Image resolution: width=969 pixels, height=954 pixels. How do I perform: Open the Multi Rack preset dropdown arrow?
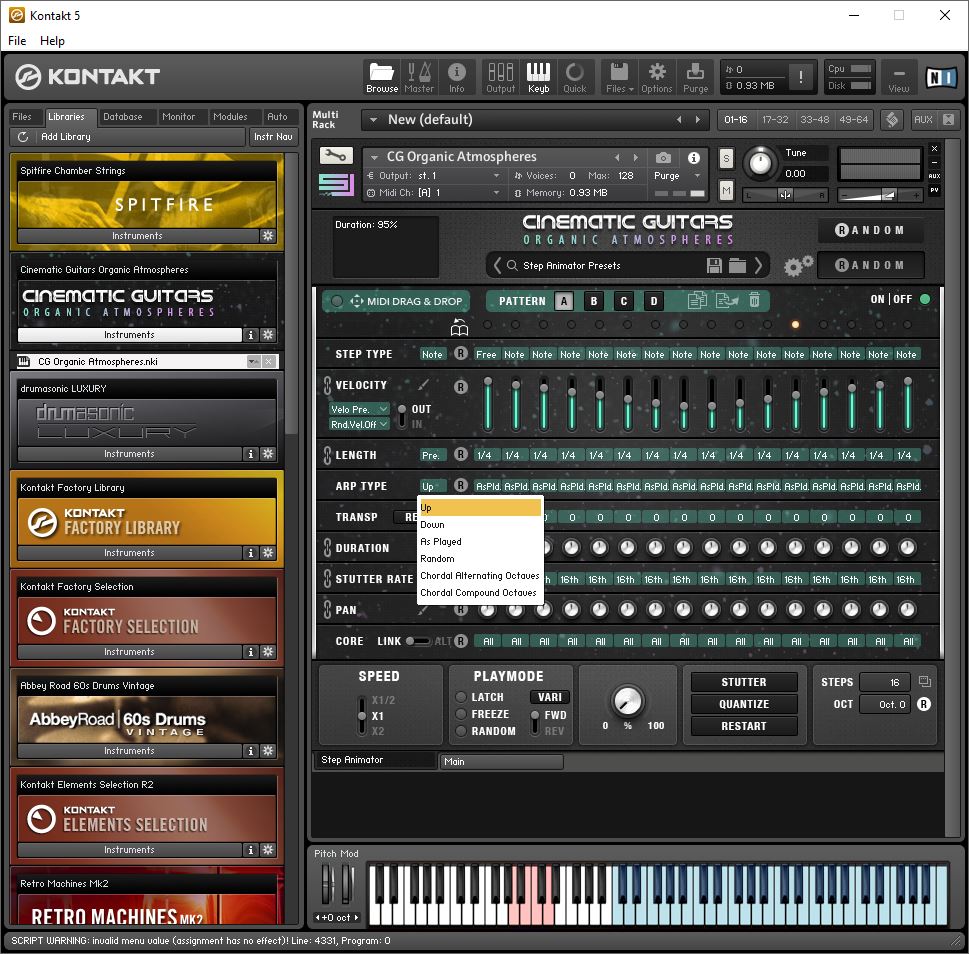(373, 120)
